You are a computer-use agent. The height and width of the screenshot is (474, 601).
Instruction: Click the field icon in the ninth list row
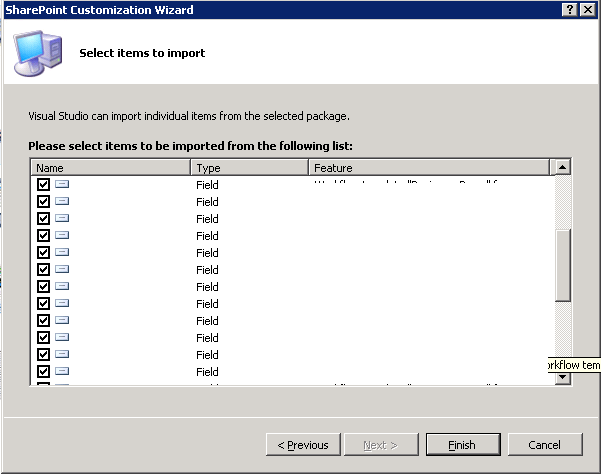62,320
